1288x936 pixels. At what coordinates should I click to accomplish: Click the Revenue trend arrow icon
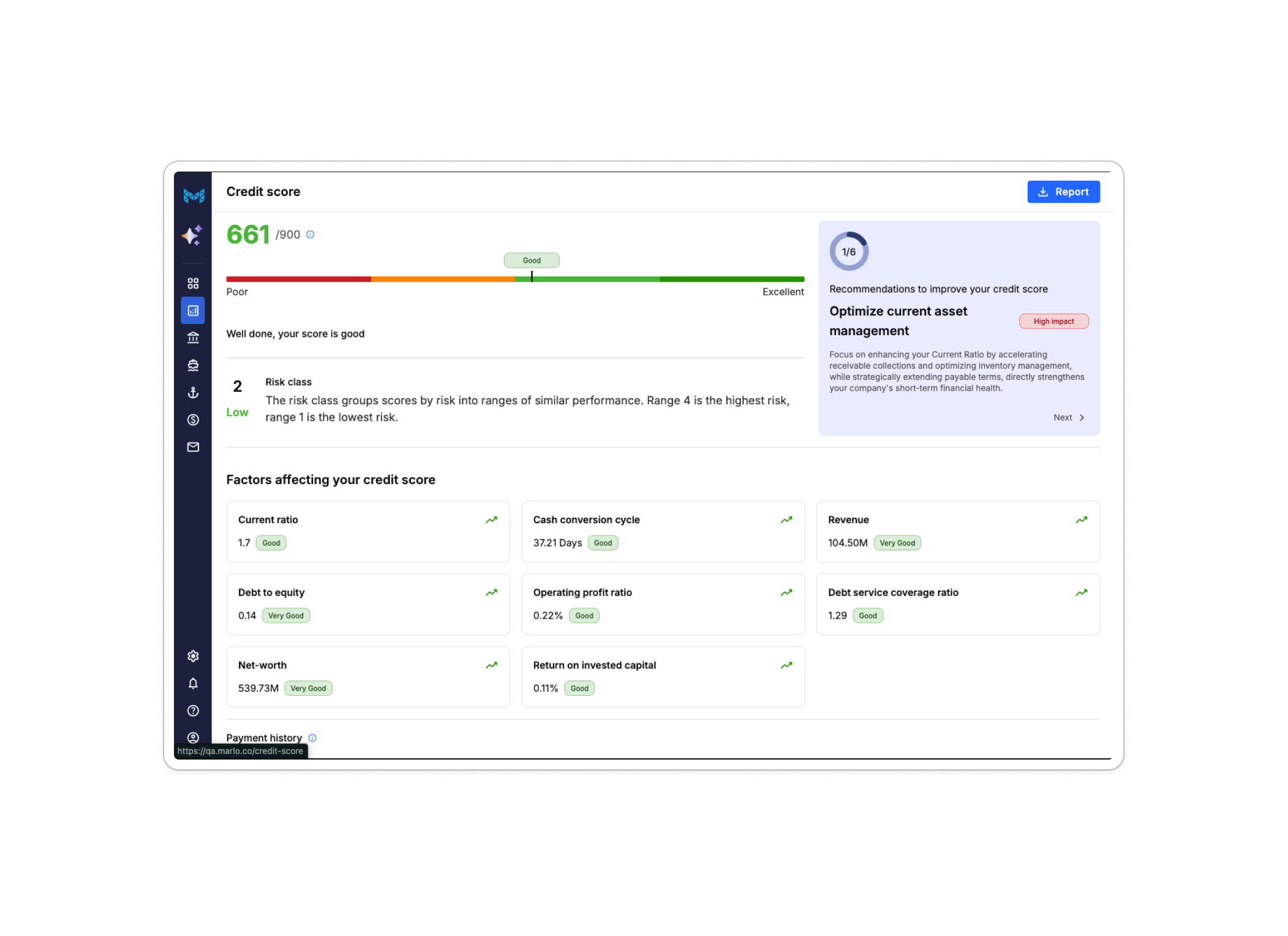1081,519
